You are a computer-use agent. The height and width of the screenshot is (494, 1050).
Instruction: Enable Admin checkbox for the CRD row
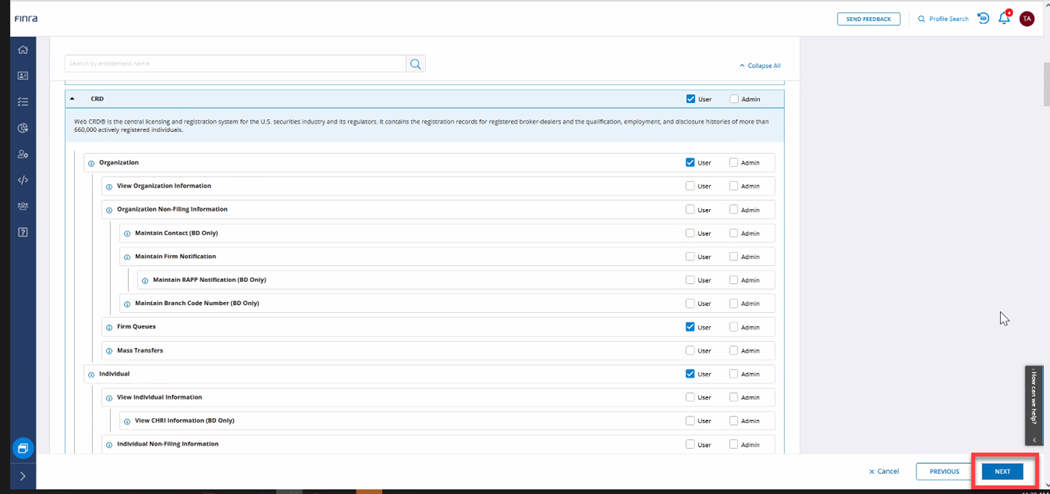[734, 99]
